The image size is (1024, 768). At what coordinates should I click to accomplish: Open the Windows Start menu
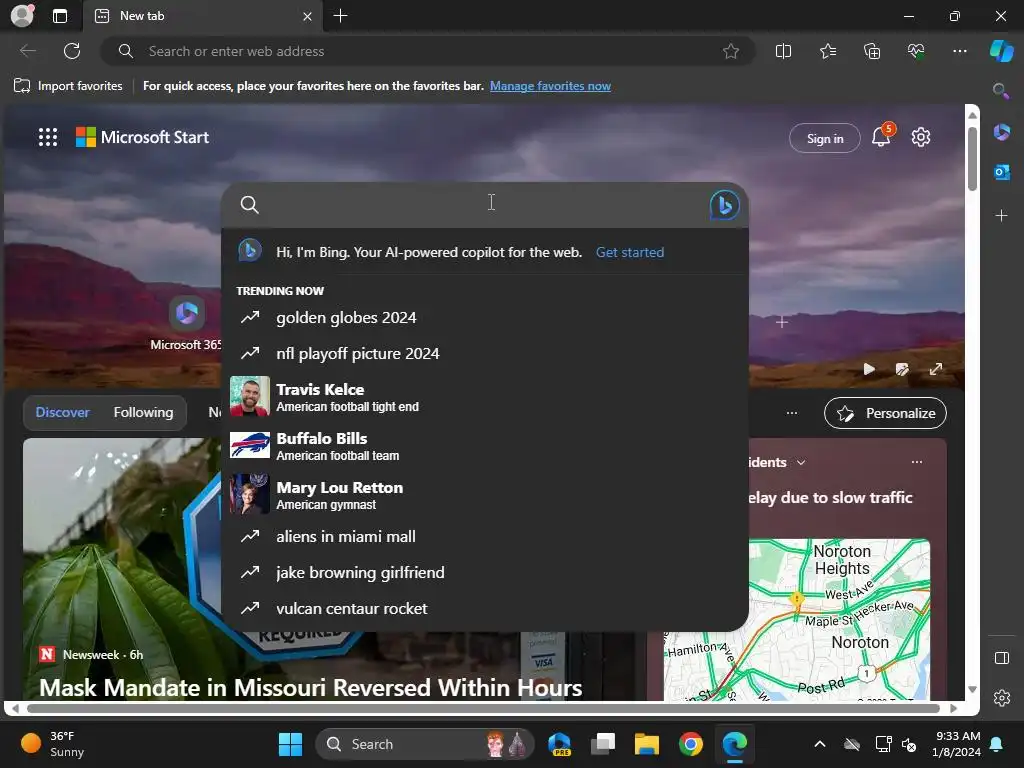point(290,744)
